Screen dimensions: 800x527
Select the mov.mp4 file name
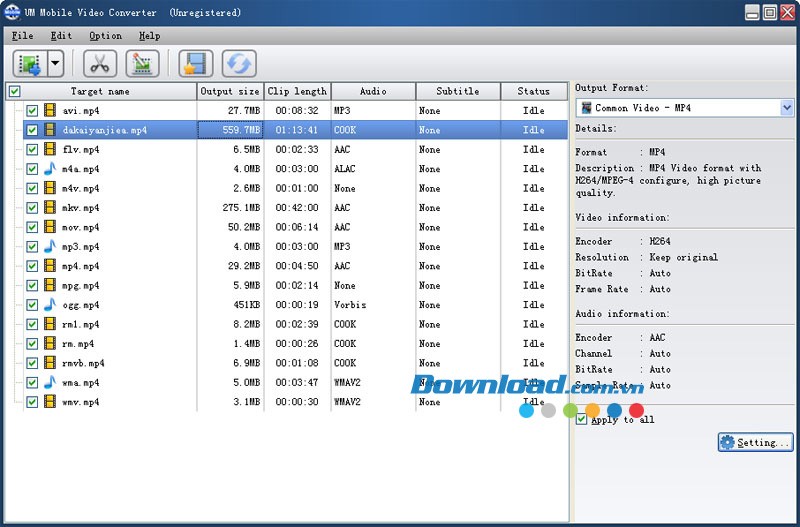pyautogui.click(x=81, y=227)
